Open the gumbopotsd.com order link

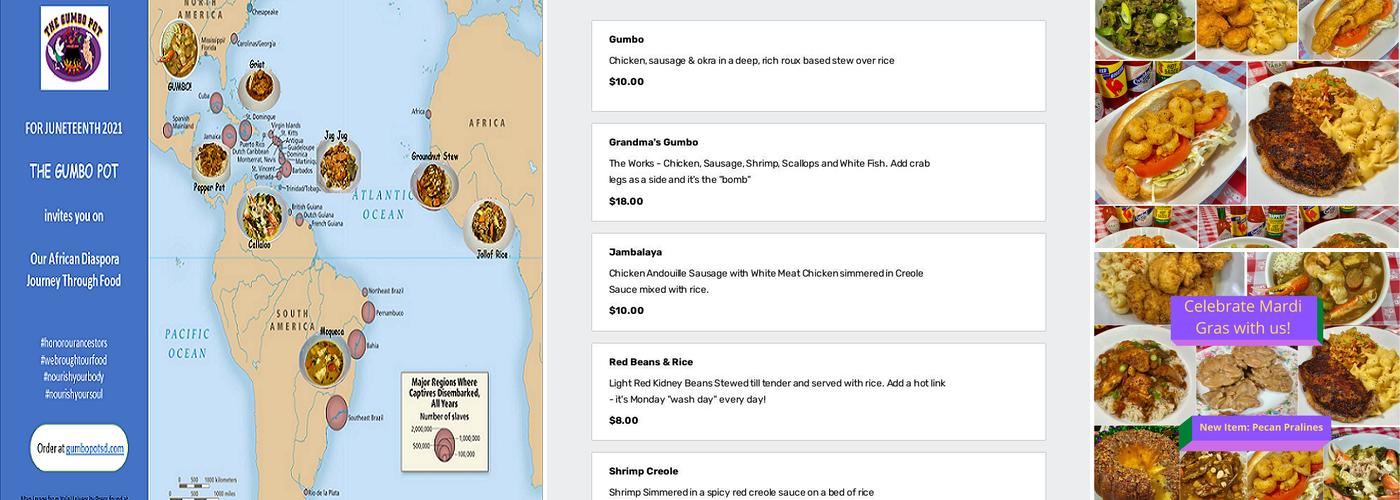[x=79, y=448]
